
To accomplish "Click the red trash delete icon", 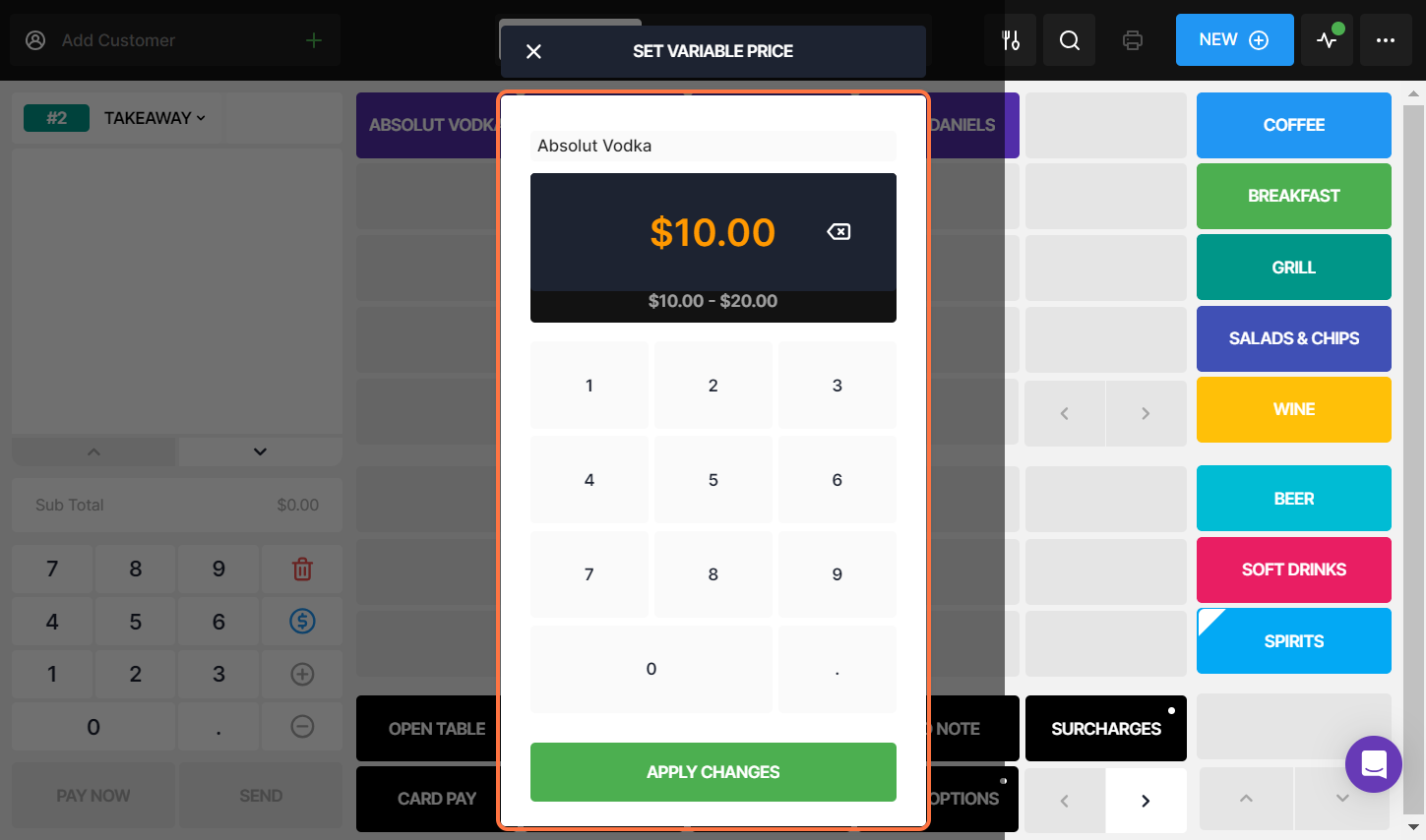I will [x=302, y=569].
